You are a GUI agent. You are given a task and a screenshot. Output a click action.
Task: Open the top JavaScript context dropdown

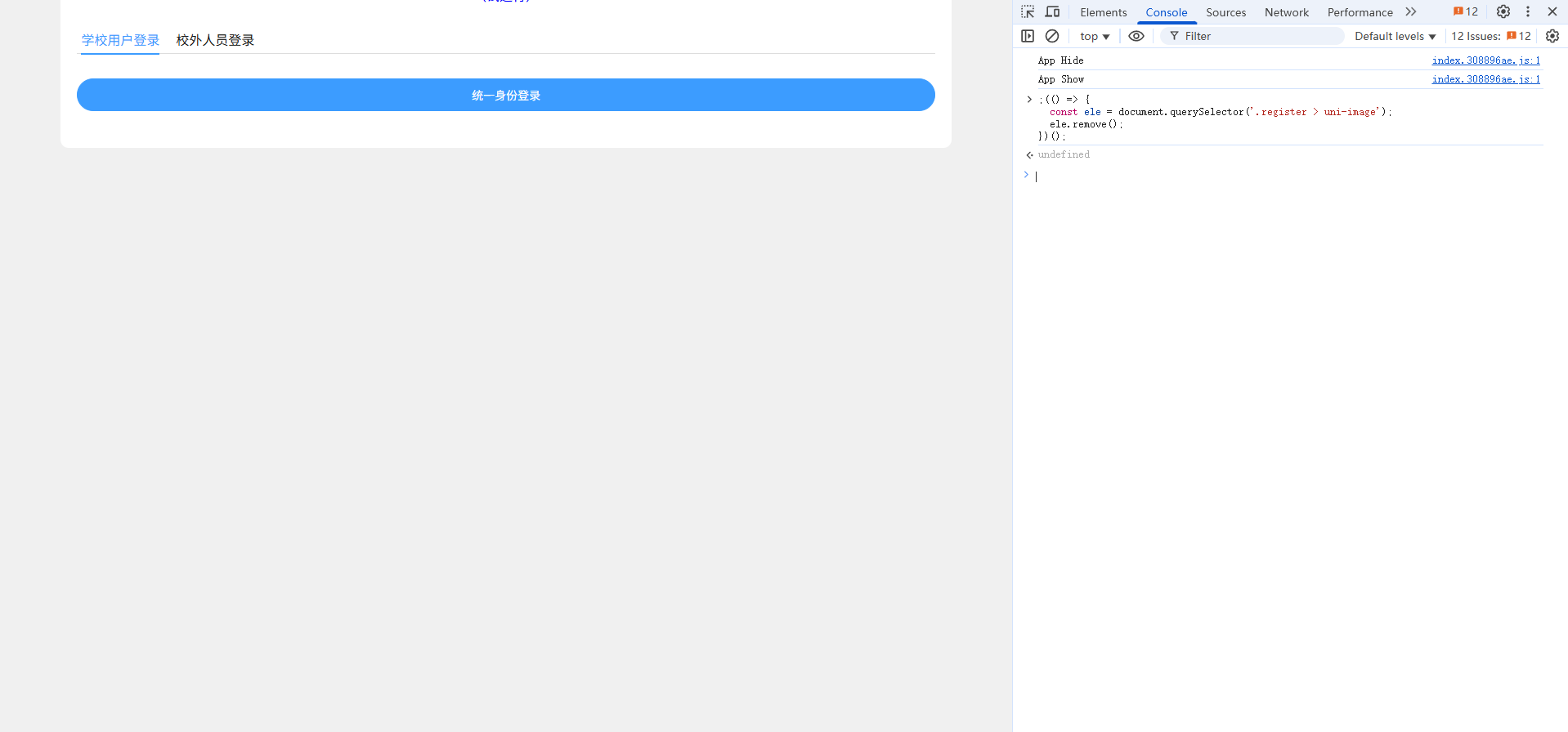click(x=1094, y=36)
